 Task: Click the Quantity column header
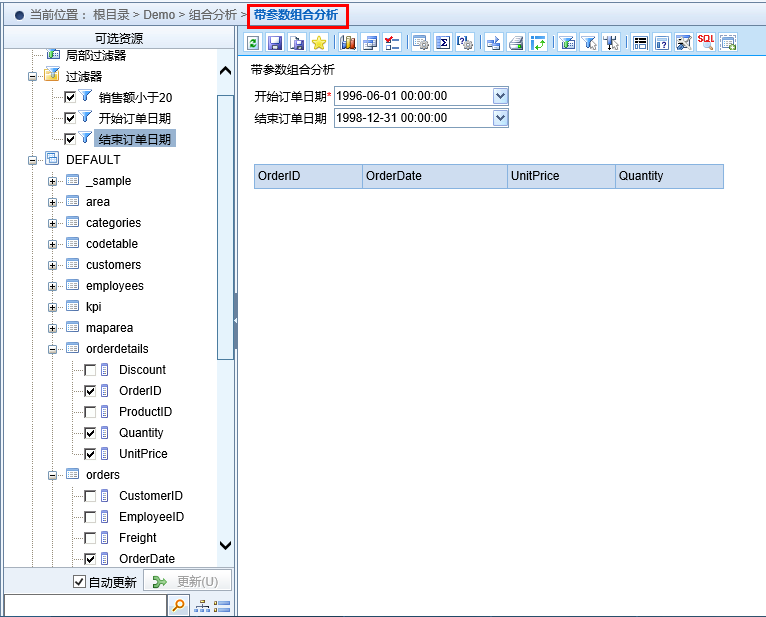coord(669,176)
